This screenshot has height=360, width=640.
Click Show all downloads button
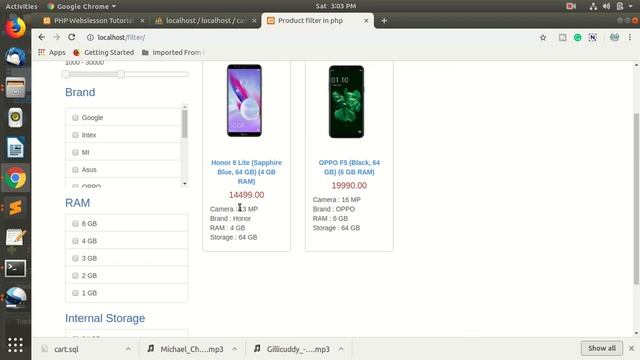coord(602,348)
